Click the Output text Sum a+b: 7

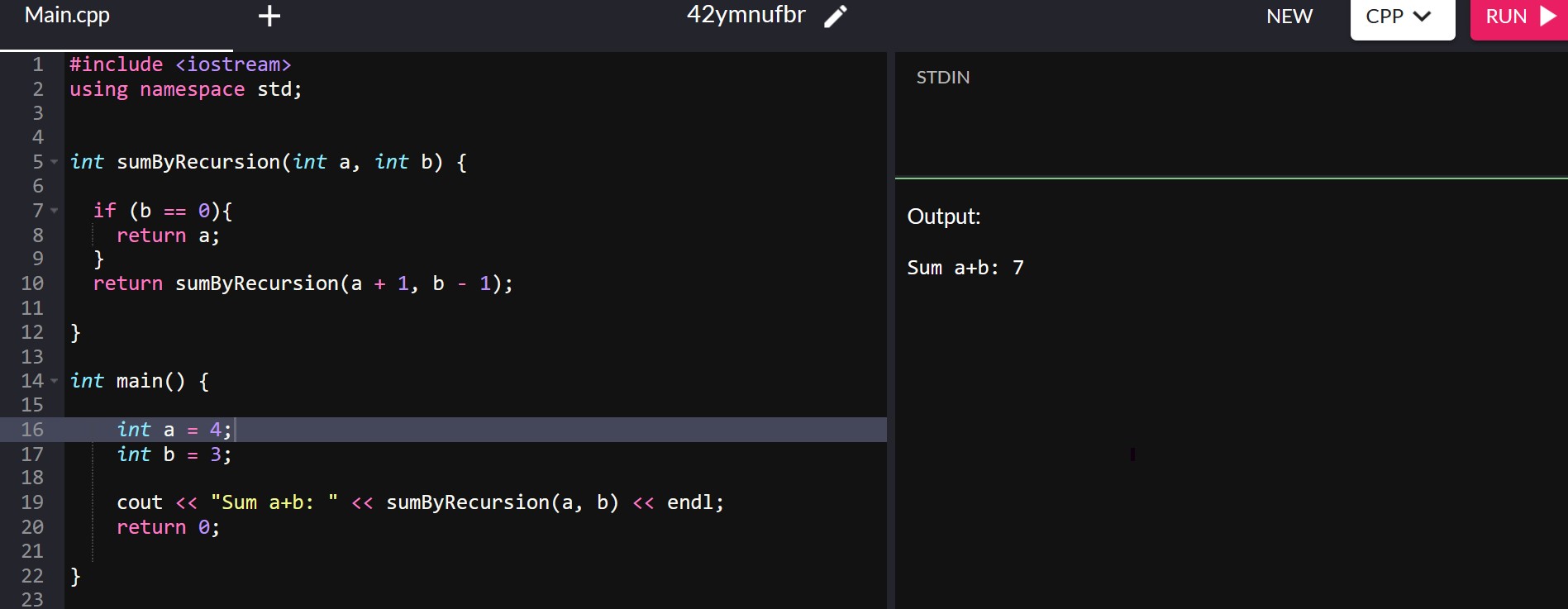[965, 268]
